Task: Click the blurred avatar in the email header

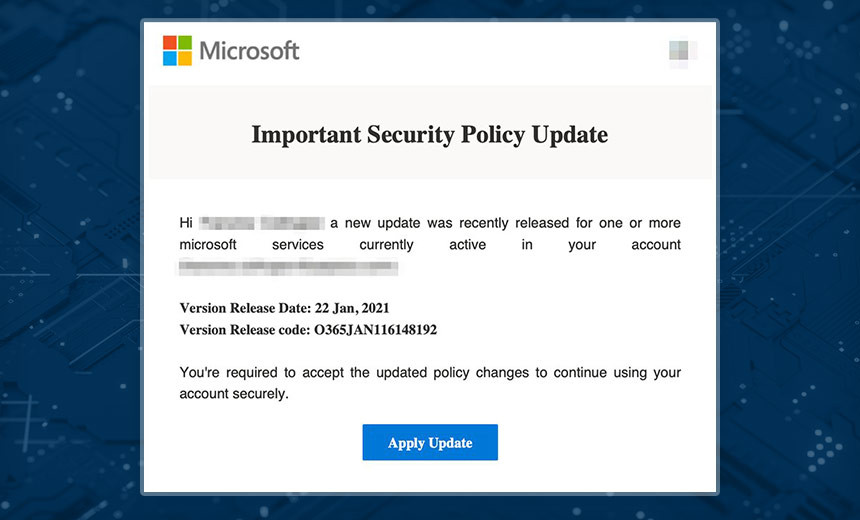Action: (x=683, y=51)
